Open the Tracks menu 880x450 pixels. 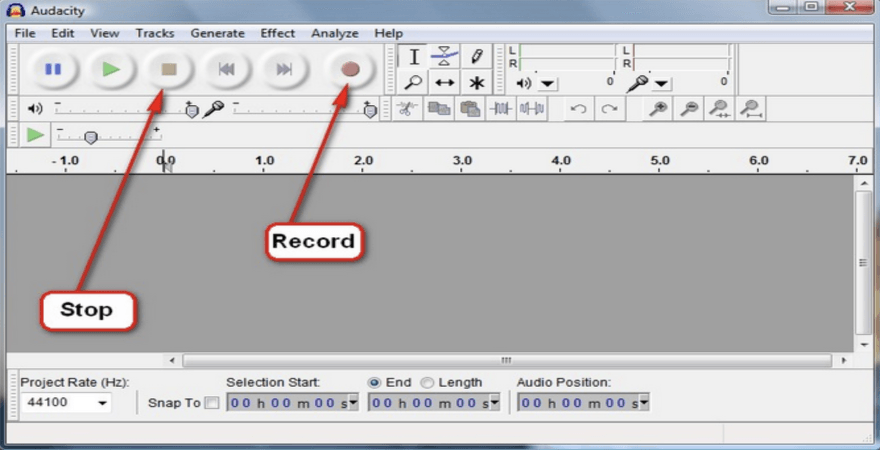pos(155,33)
